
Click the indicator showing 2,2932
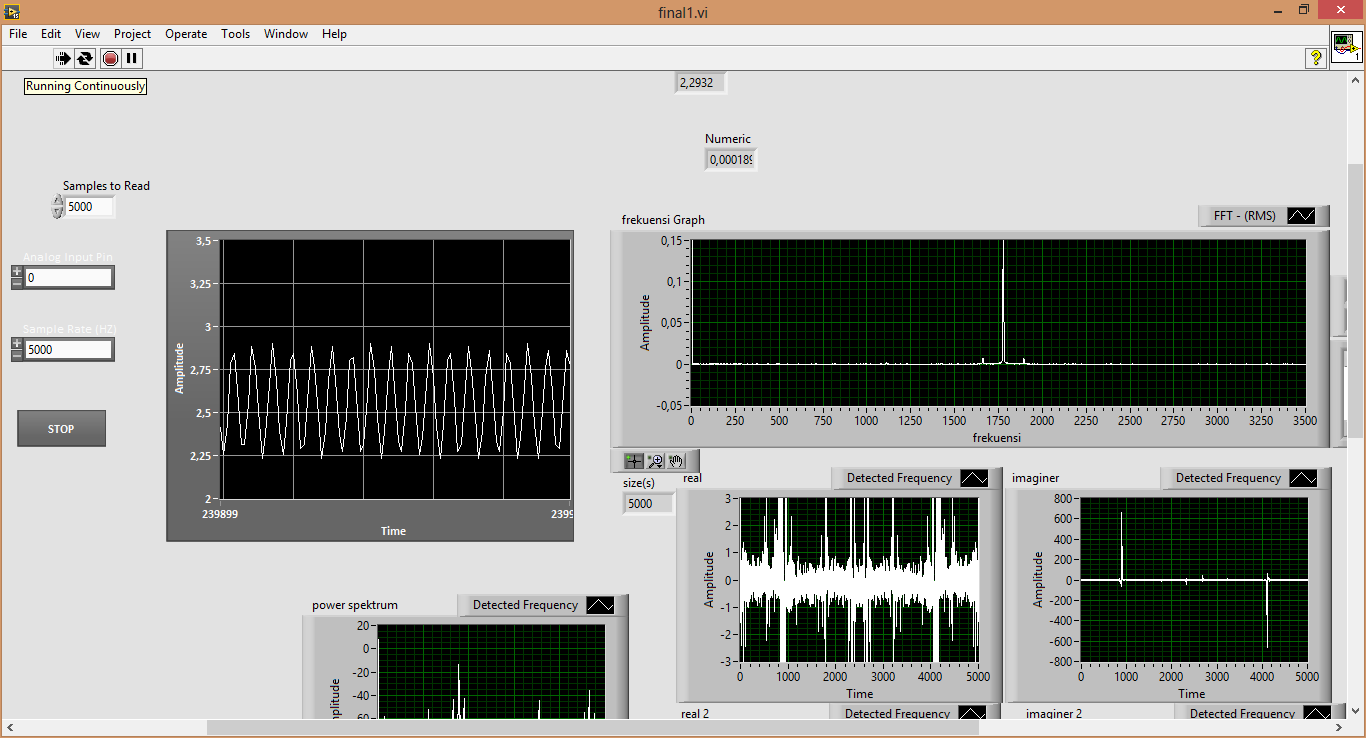[700, 83]
